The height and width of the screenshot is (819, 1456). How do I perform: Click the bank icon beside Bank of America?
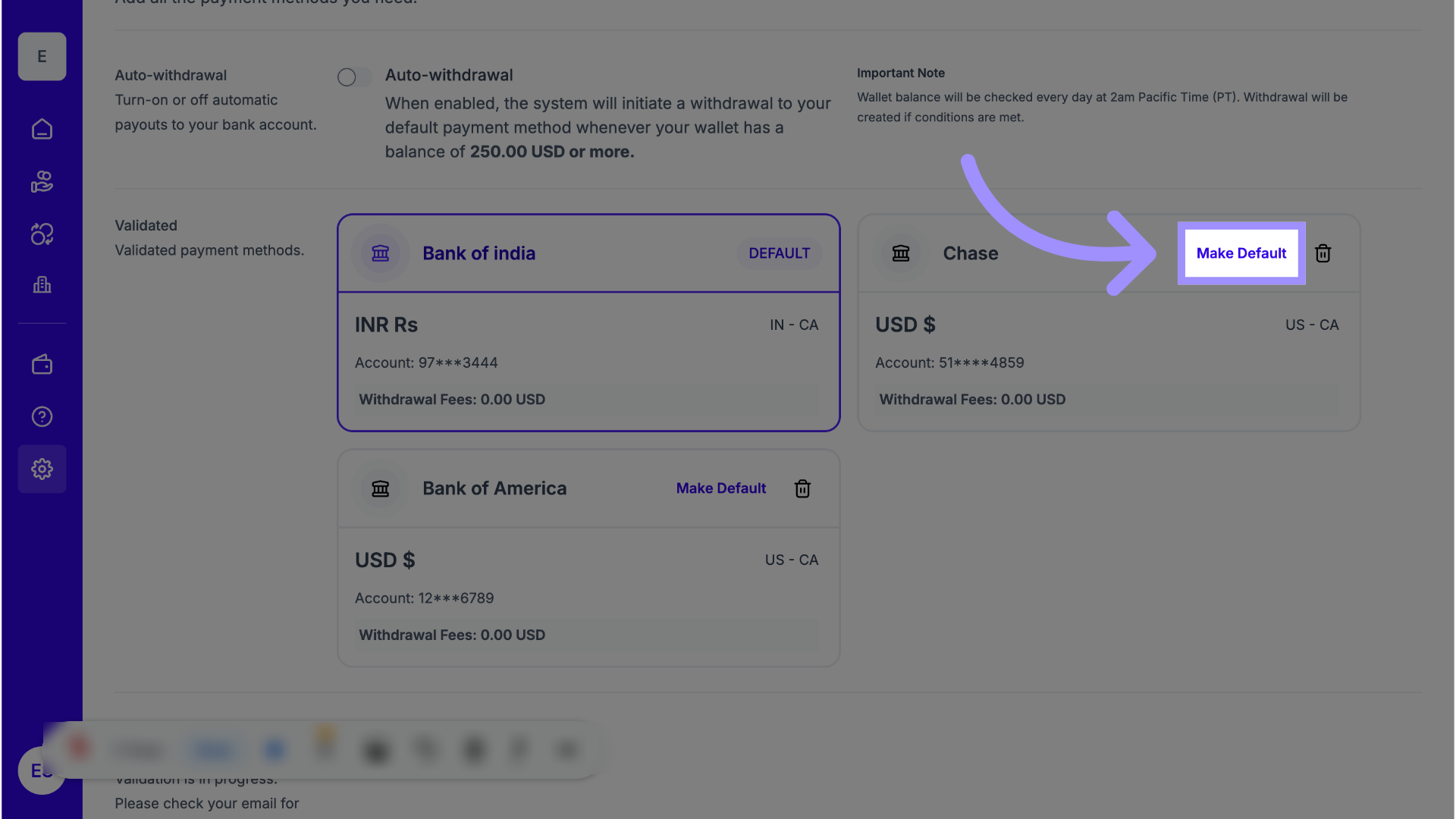[380, 488]
